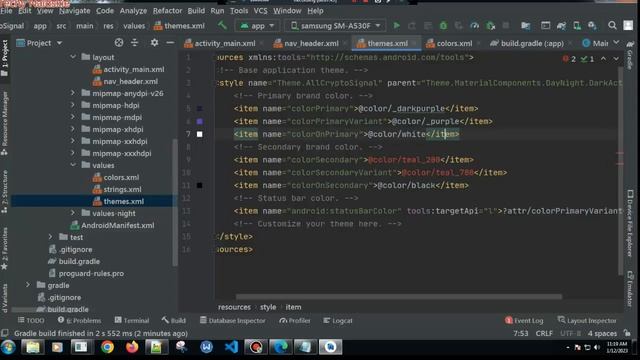
Task: Expand the mipmap-hdpi folder
Action: click(73, 105)
